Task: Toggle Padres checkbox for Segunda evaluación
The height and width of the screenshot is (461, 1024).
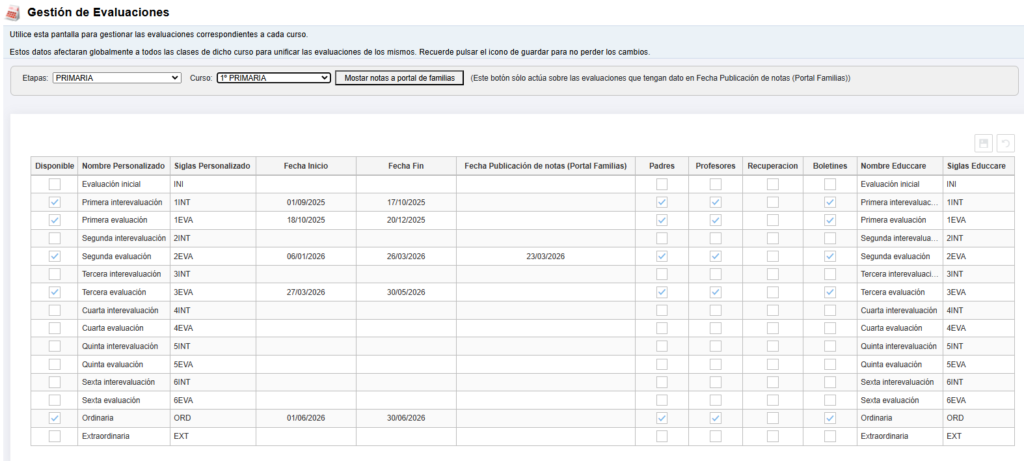Action: [x=661, y=256]
